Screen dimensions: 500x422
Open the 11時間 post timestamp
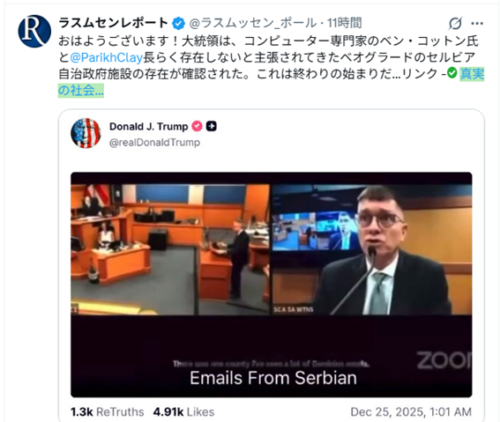(344, 23)
